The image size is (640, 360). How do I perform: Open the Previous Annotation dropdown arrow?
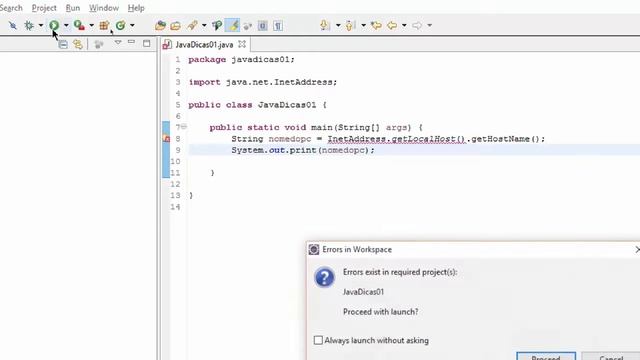363,25
